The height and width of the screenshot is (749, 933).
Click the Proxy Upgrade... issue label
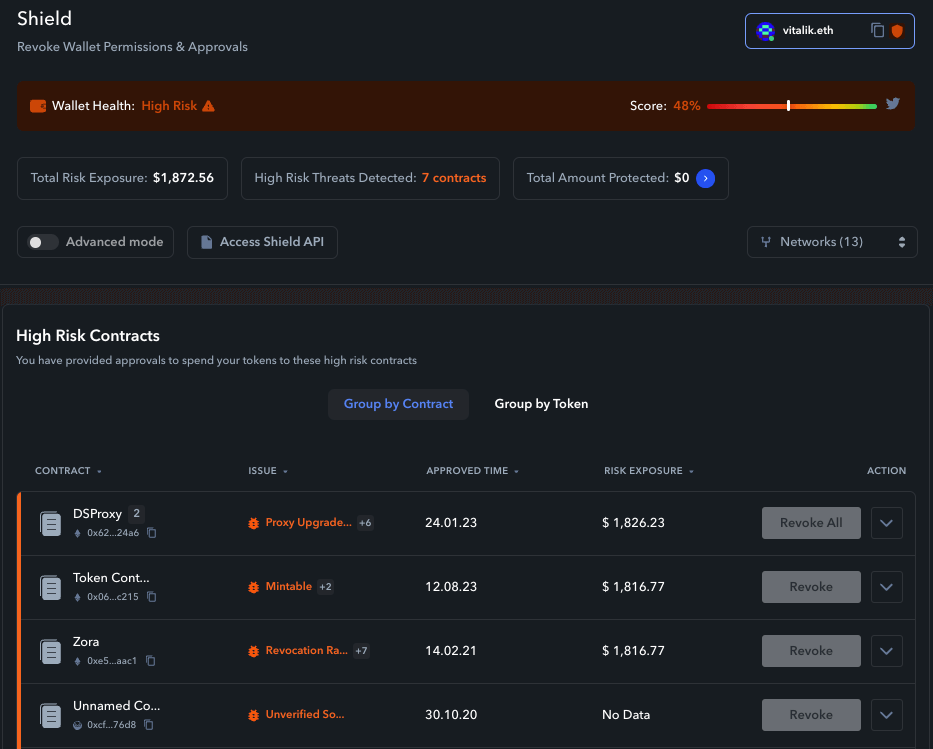click(308, 522)
